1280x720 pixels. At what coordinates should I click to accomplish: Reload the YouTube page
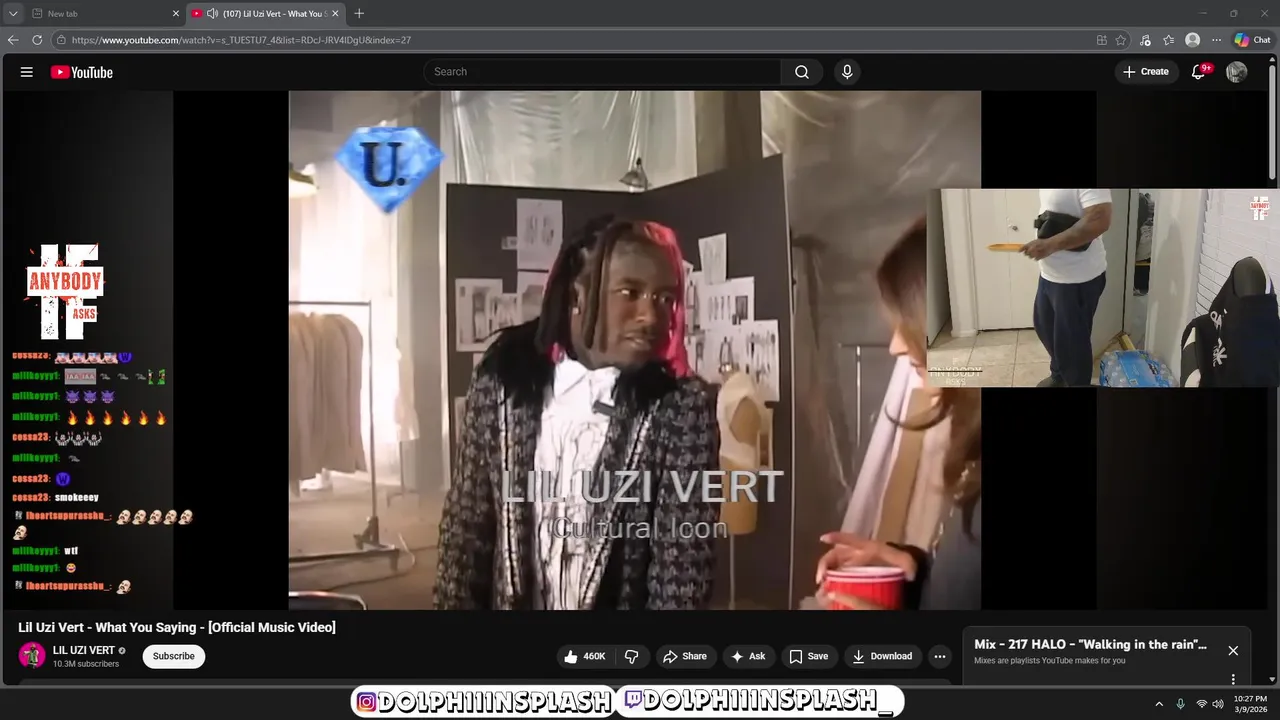coord(37,40)
